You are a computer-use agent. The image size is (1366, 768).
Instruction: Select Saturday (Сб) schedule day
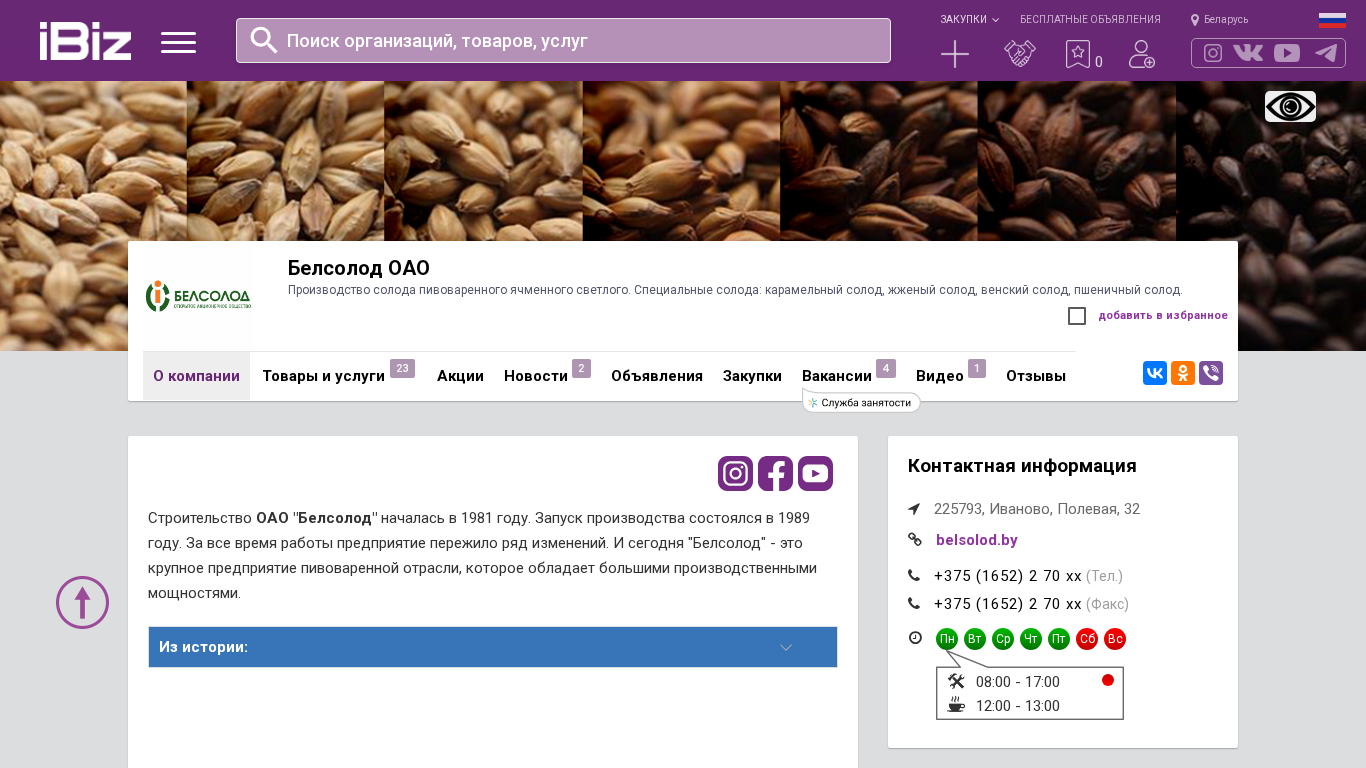click(x=1087, y=639)
